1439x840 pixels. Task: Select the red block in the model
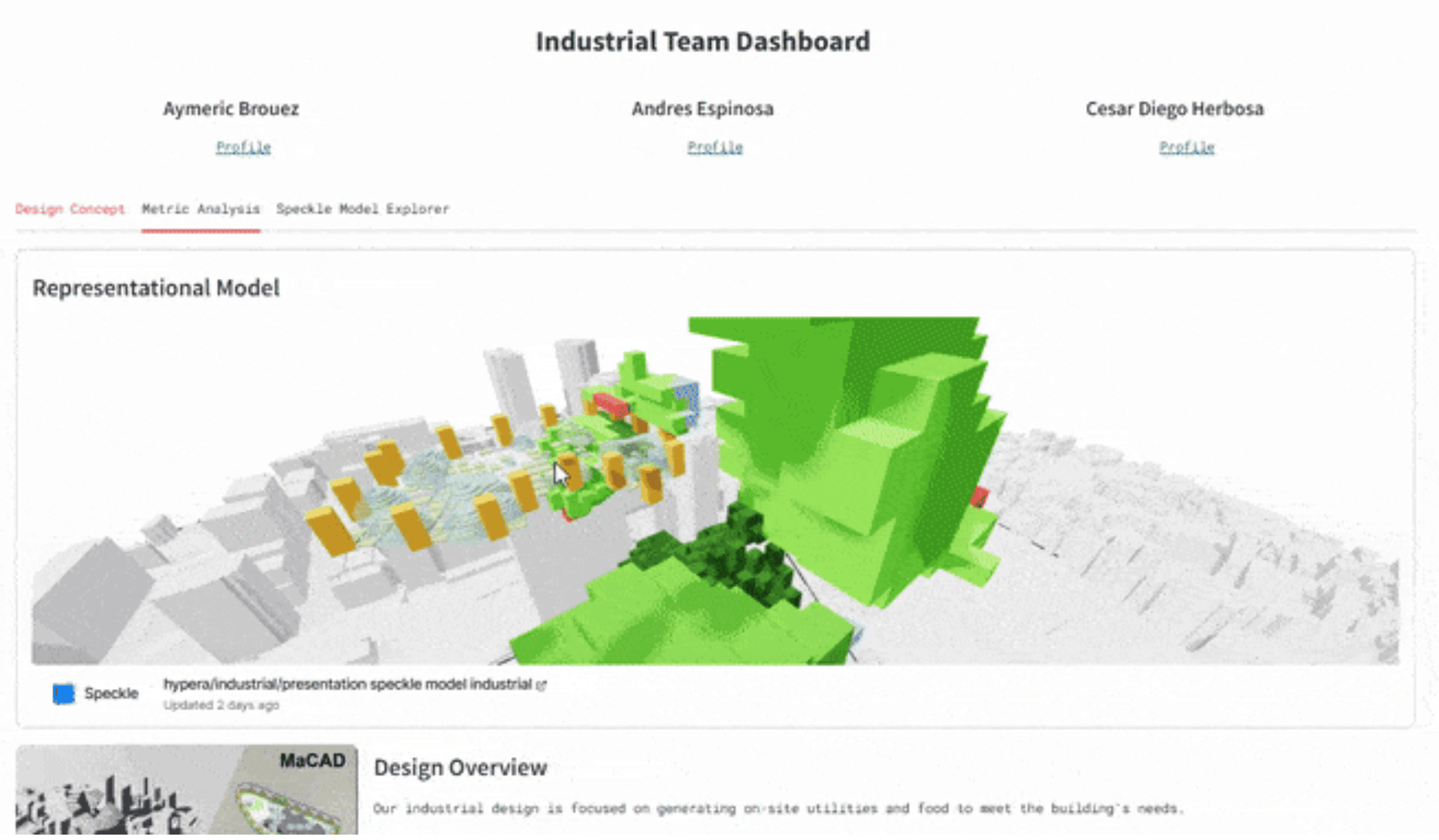(x=610, y=404)
